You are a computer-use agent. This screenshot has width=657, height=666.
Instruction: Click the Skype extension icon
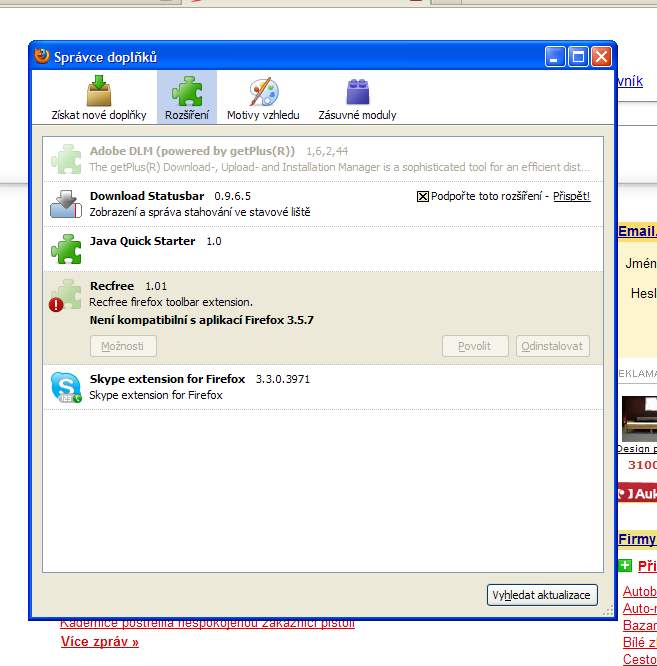pyautogui.click(x=66, y=387)
